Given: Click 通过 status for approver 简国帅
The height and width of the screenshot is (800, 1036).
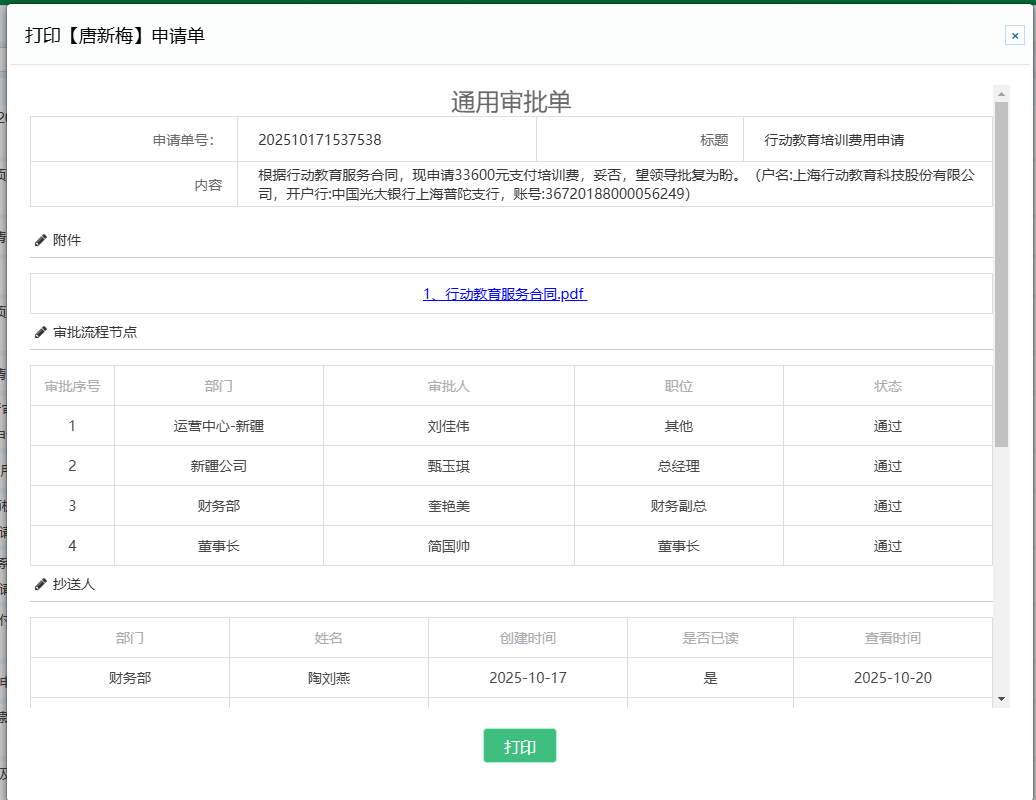Looking at the screenshot, I should click(x=887, y=546).
